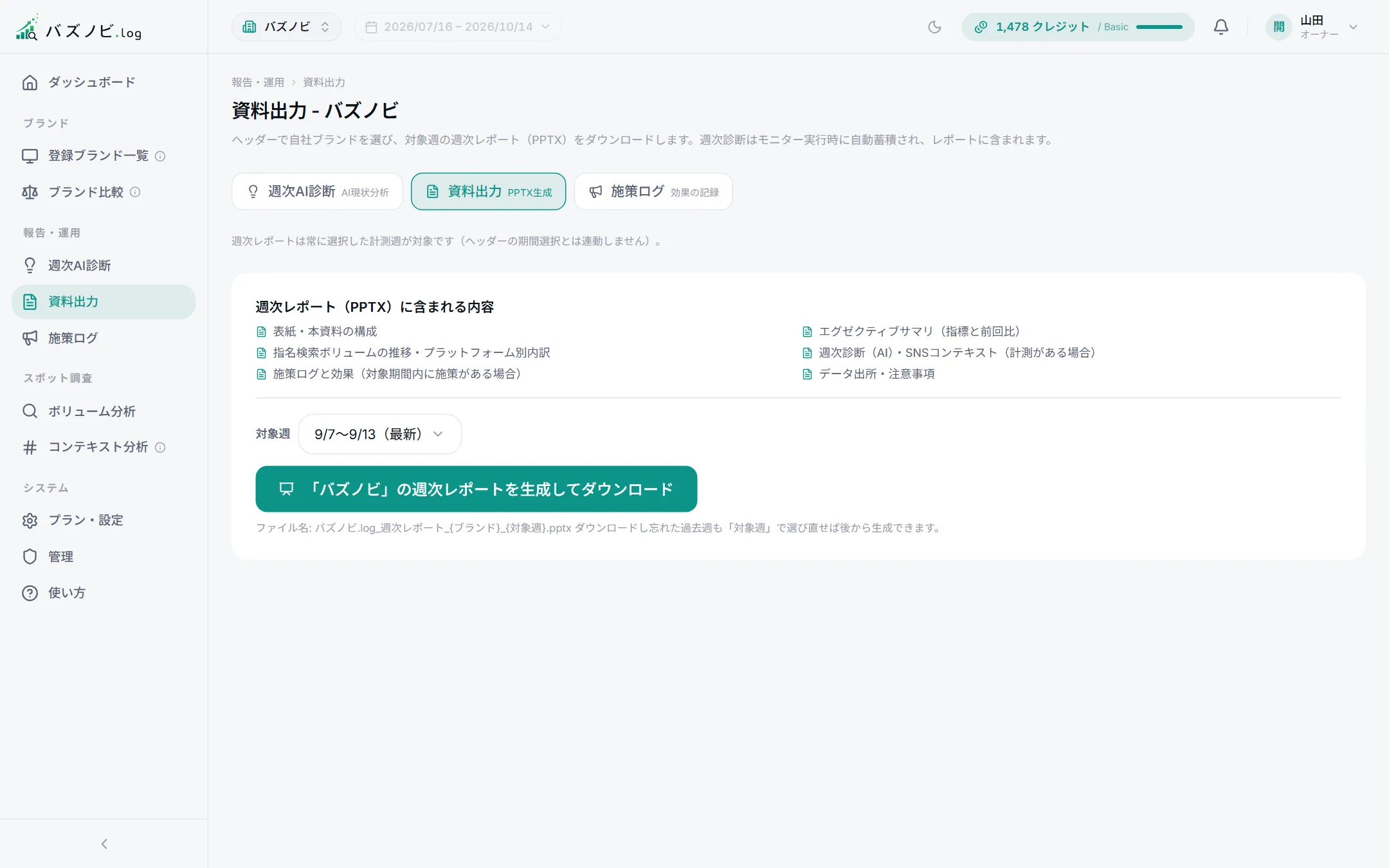Click the ボリューム分析 search icon

pos(30,411)
